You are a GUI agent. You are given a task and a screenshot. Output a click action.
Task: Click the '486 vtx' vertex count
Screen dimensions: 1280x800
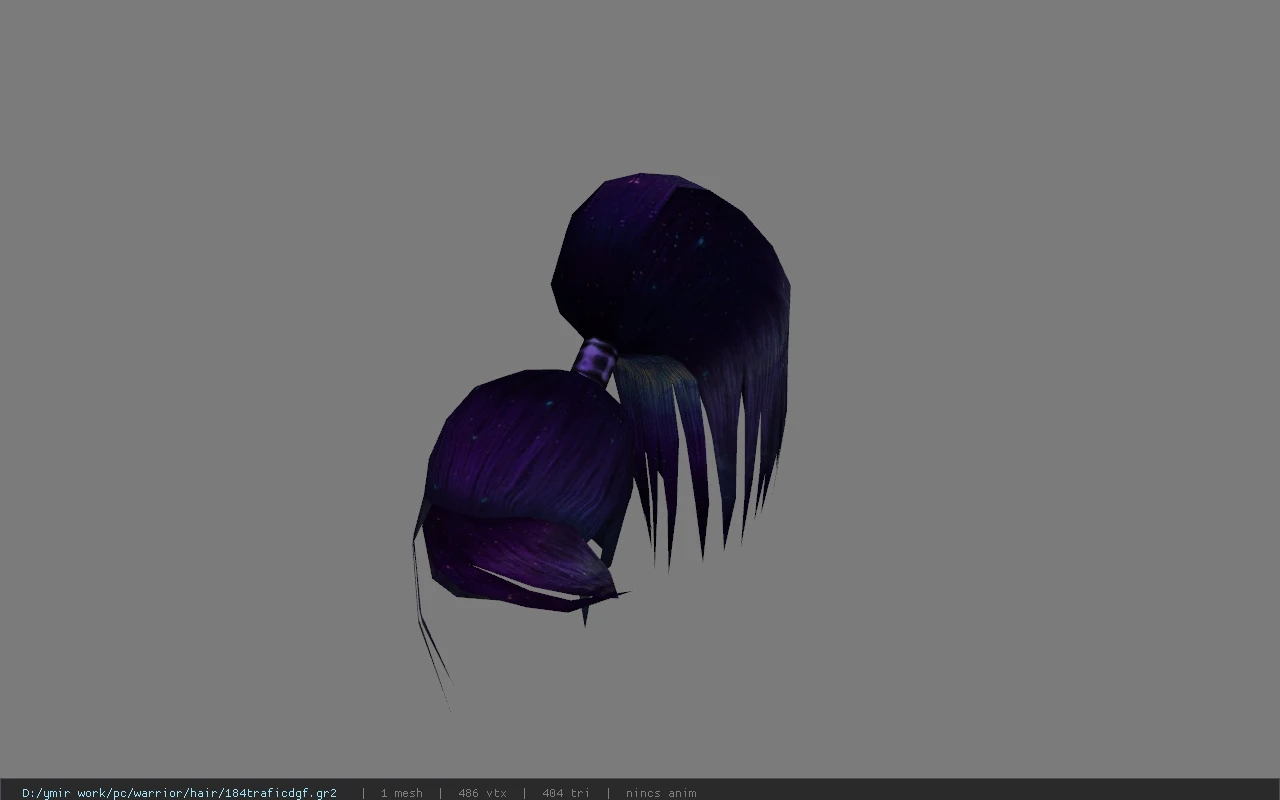[x=482, y=793]
